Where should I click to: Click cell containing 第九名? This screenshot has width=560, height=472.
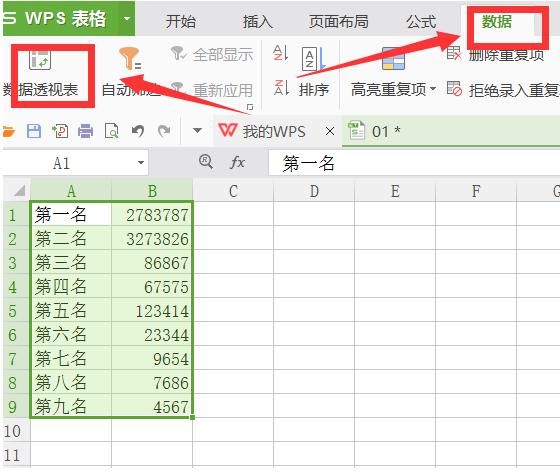tap(71, 406)
